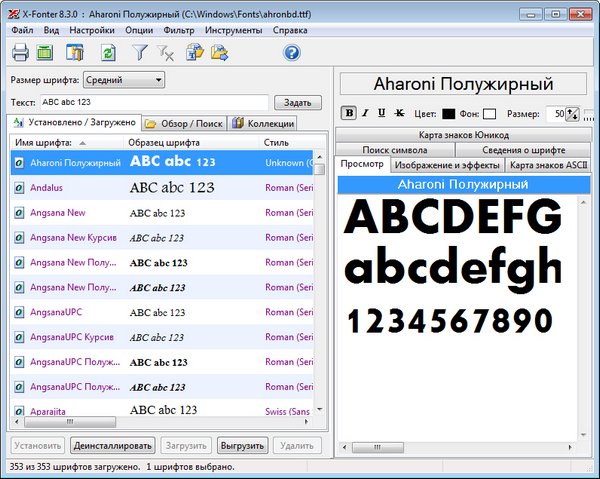Toggle Italic formatting in the preview
Image resolution: width=600 pixels, height=479 pixels.
[x=366, y=113]
